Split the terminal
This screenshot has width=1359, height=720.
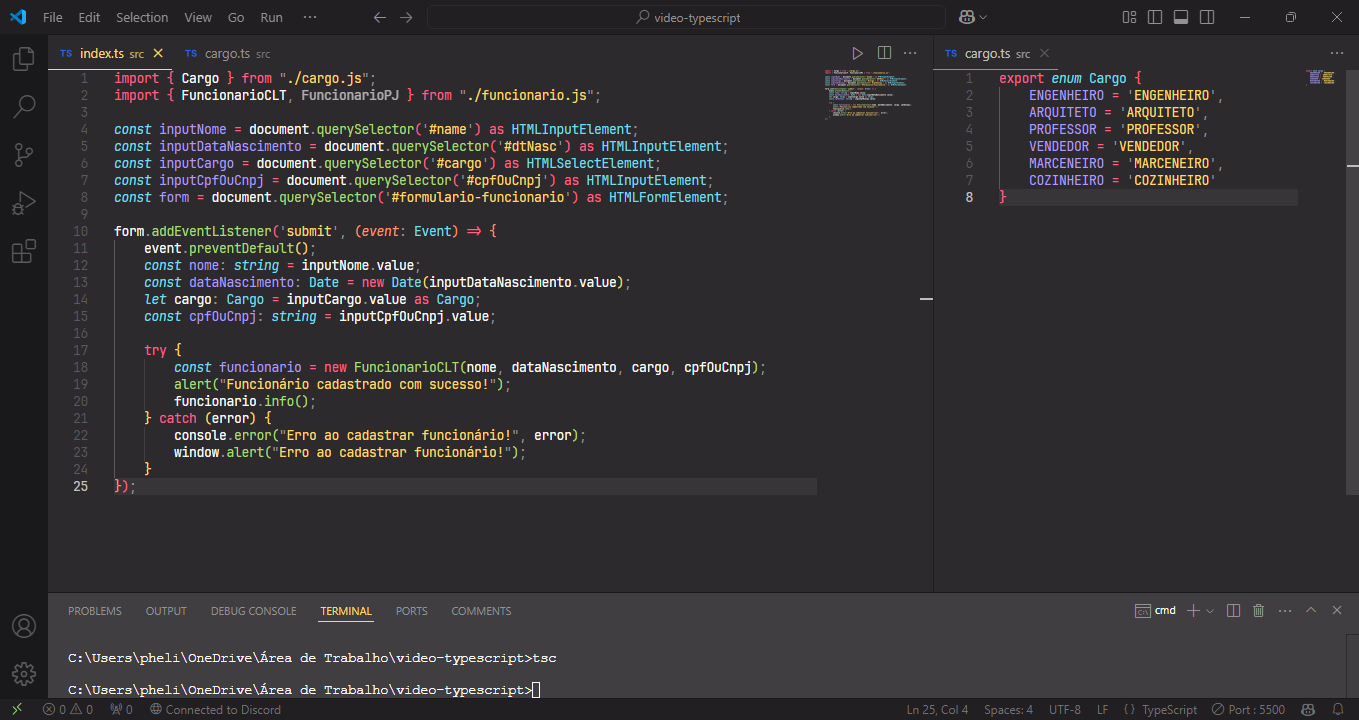1234,610
